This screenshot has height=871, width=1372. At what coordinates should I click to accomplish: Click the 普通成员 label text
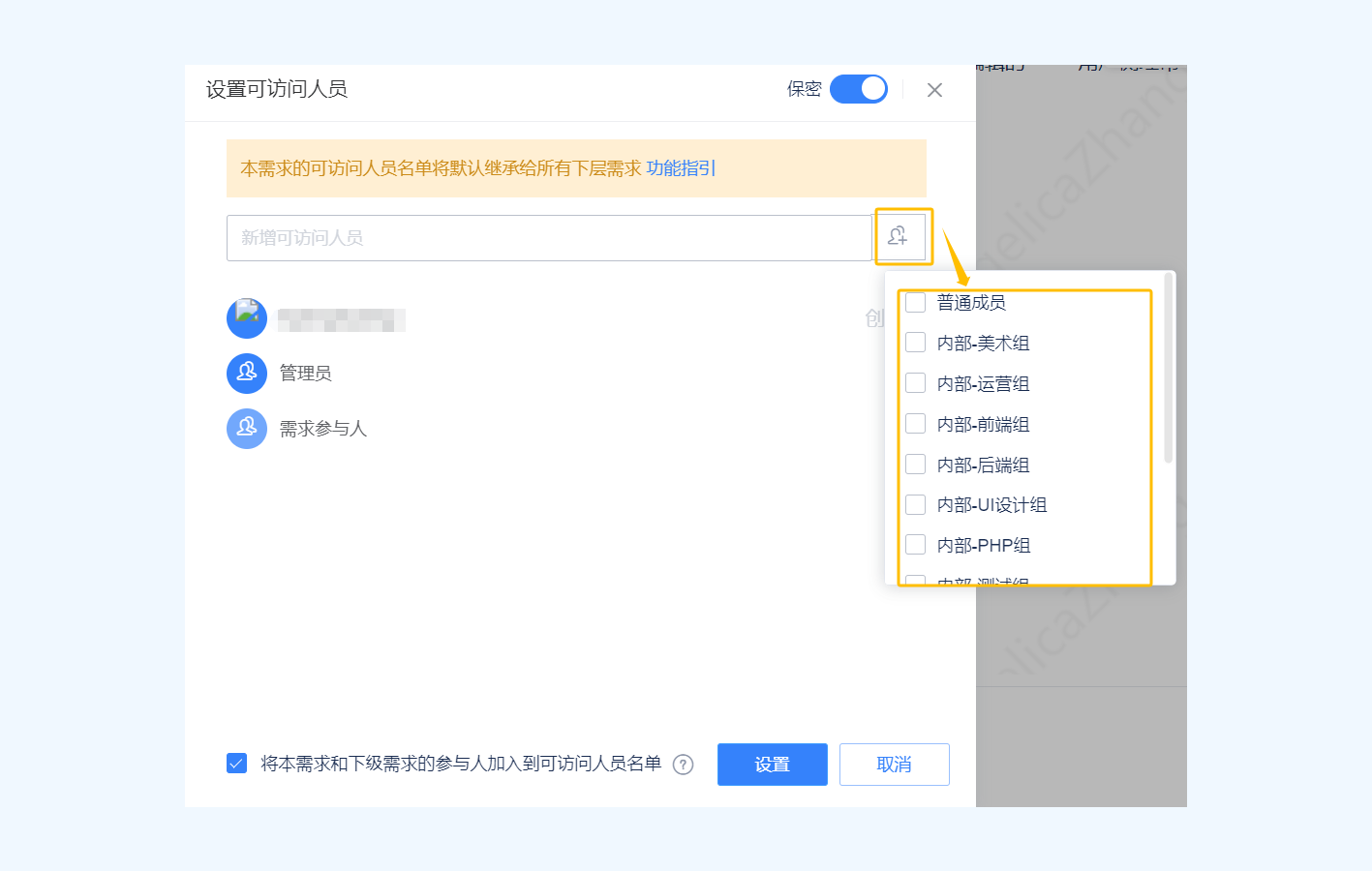tap(971, 303)
